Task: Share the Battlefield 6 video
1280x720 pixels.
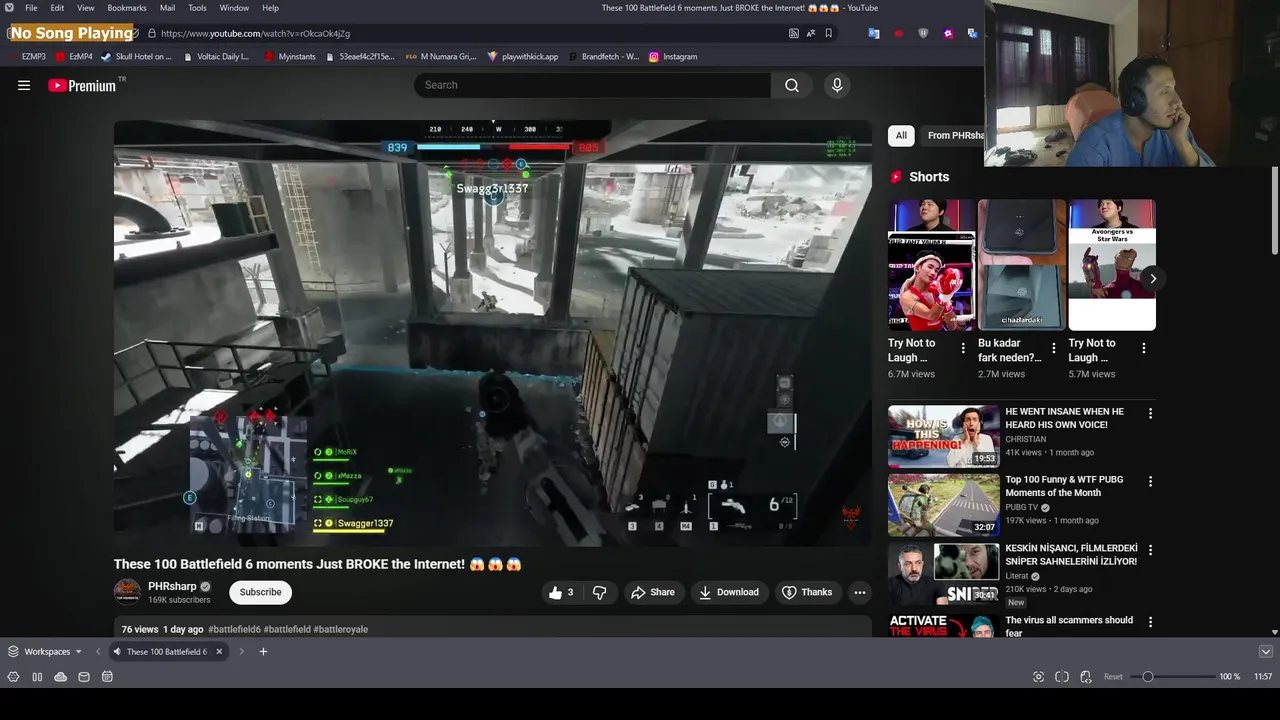Action: tap(652, 592)
